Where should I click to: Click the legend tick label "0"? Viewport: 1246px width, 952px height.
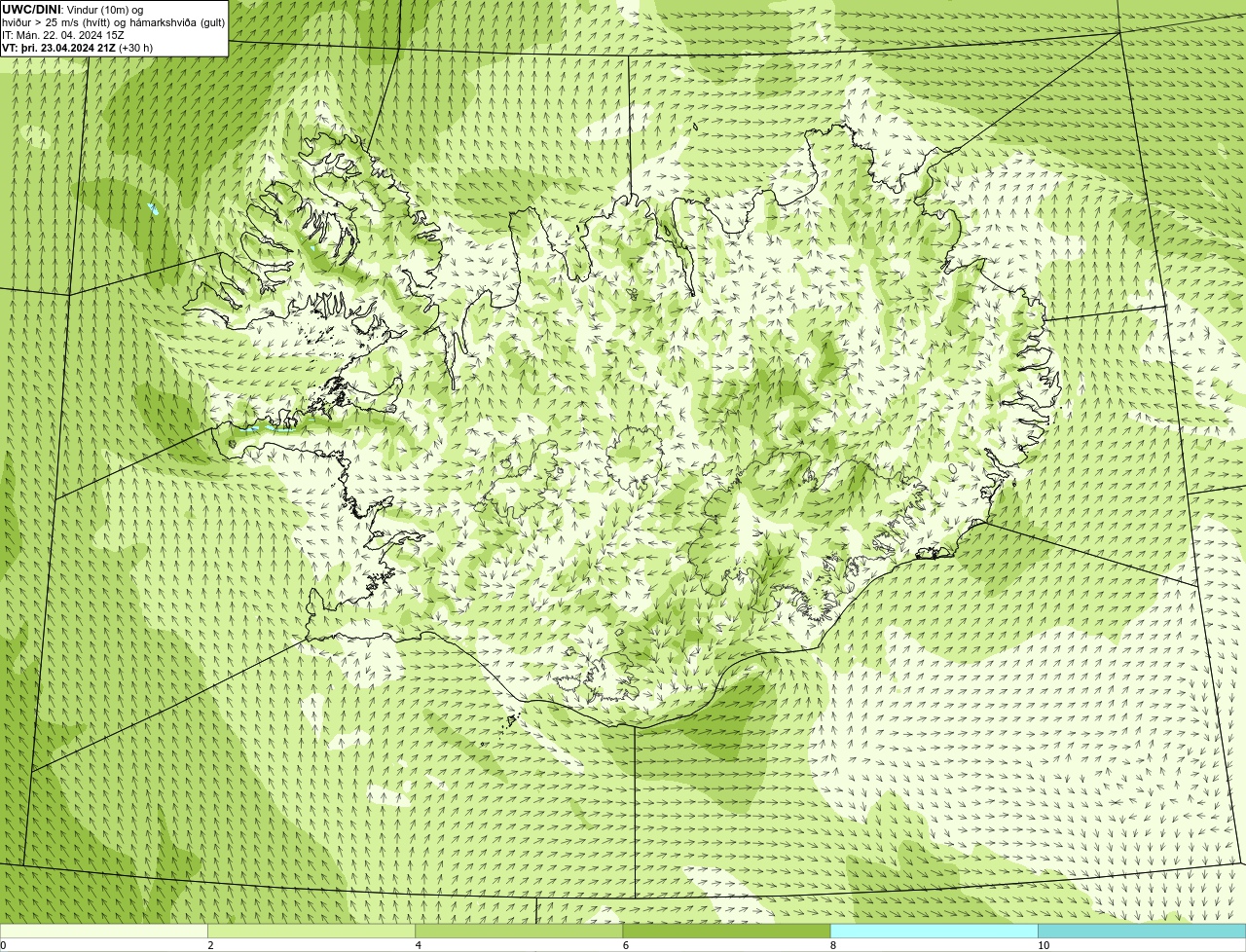tap(3, 946)
